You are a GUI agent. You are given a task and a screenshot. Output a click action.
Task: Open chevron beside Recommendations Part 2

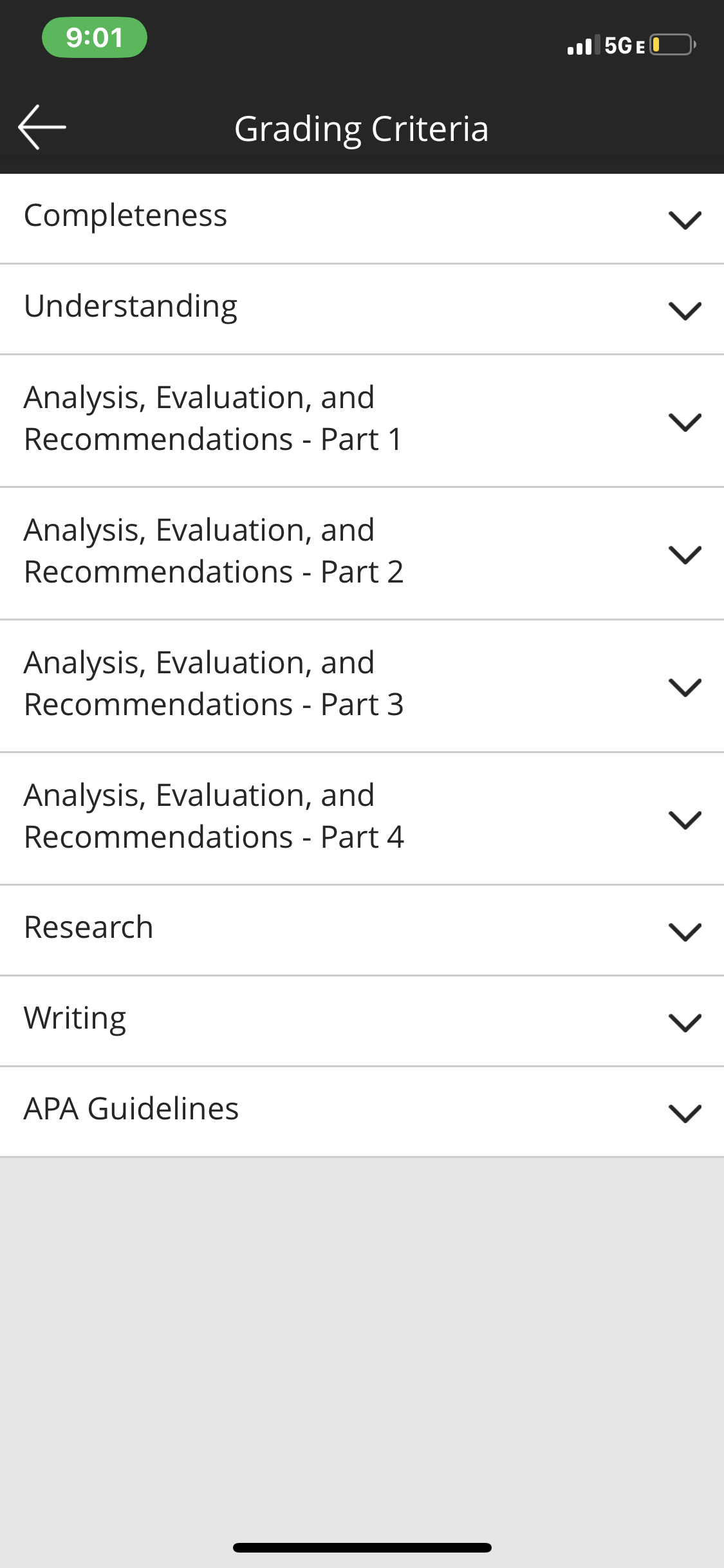[x=685, y=555]
